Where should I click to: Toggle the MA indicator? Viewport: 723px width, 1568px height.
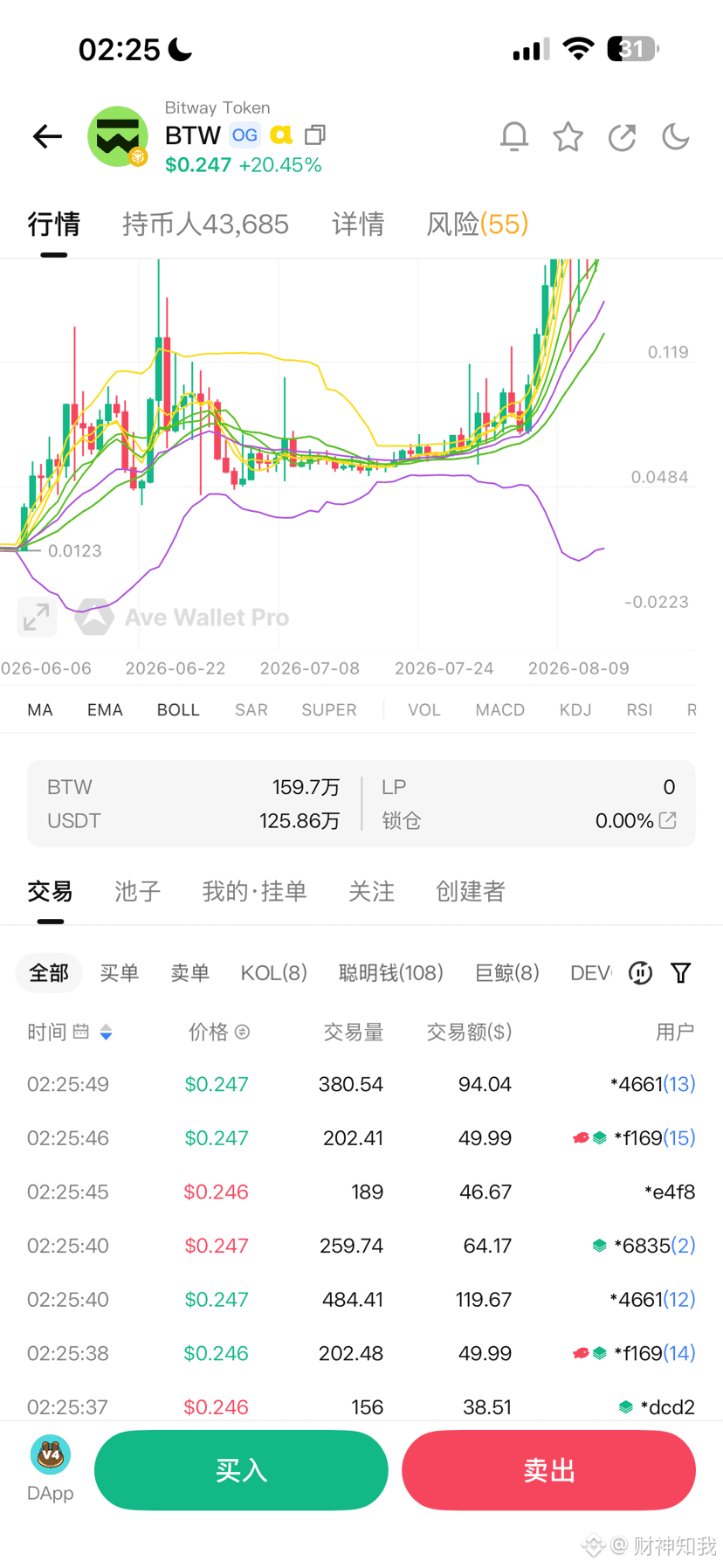tap(40, 709)
